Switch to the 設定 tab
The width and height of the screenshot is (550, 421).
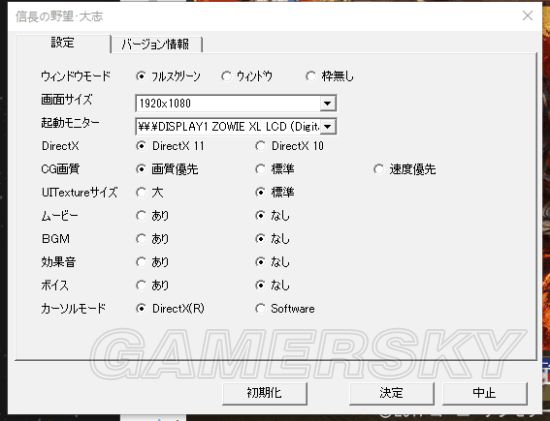[x=63, y=43]
